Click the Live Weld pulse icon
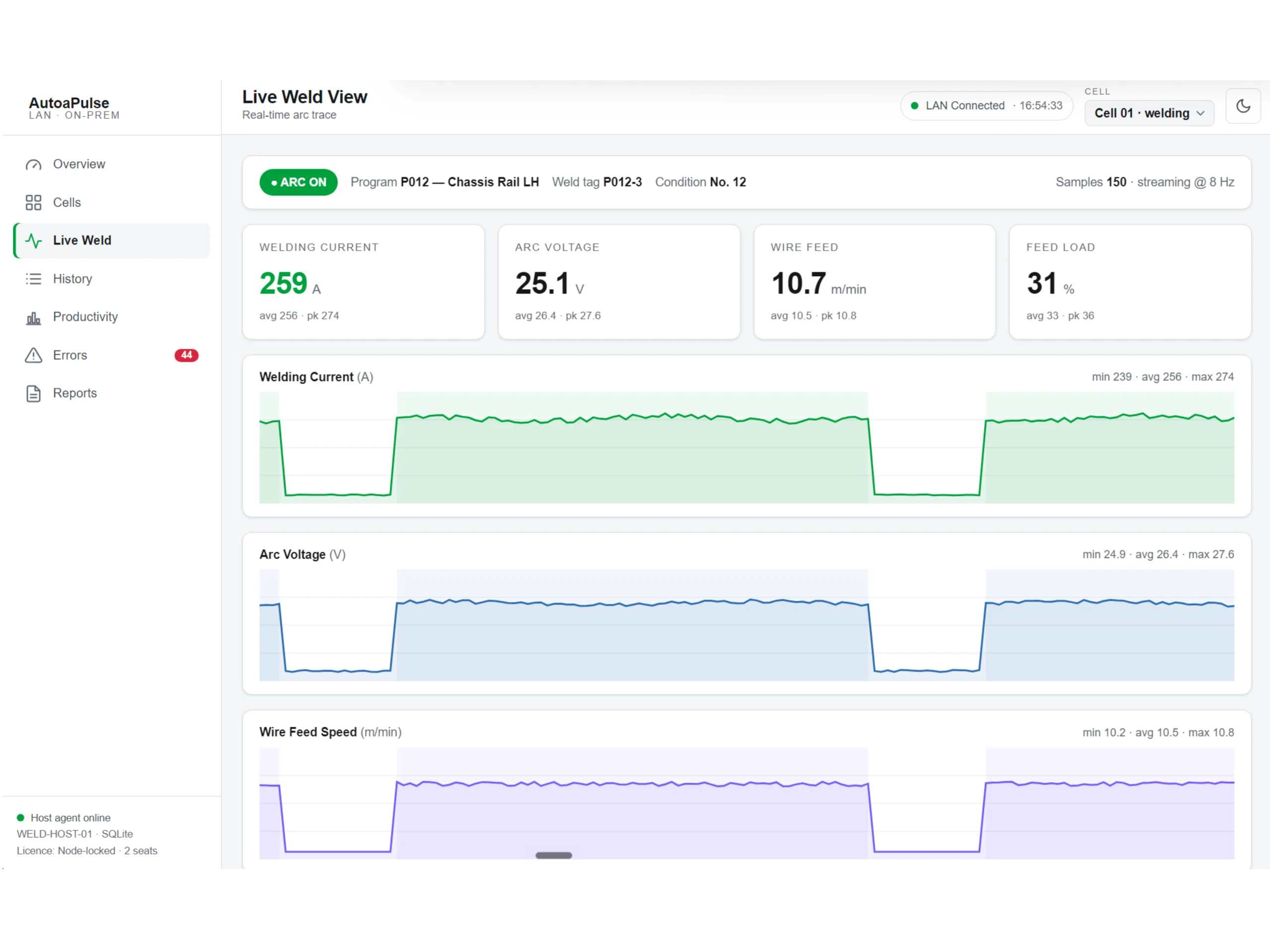The image size is (1270, 952). [33, 241]
